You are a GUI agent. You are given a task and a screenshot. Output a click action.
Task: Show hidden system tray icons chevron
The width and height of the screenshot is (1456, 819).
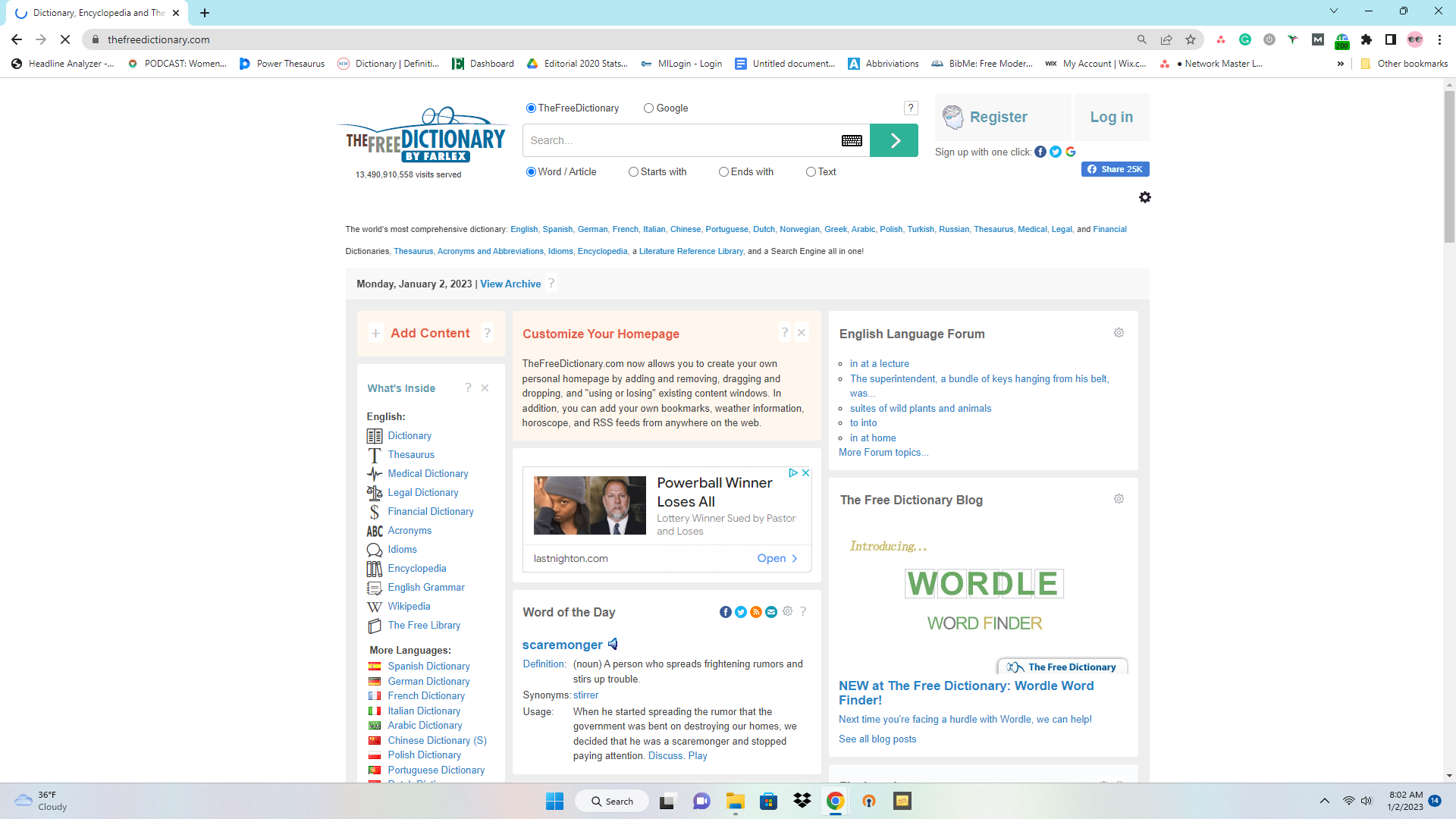point(1324,801)
